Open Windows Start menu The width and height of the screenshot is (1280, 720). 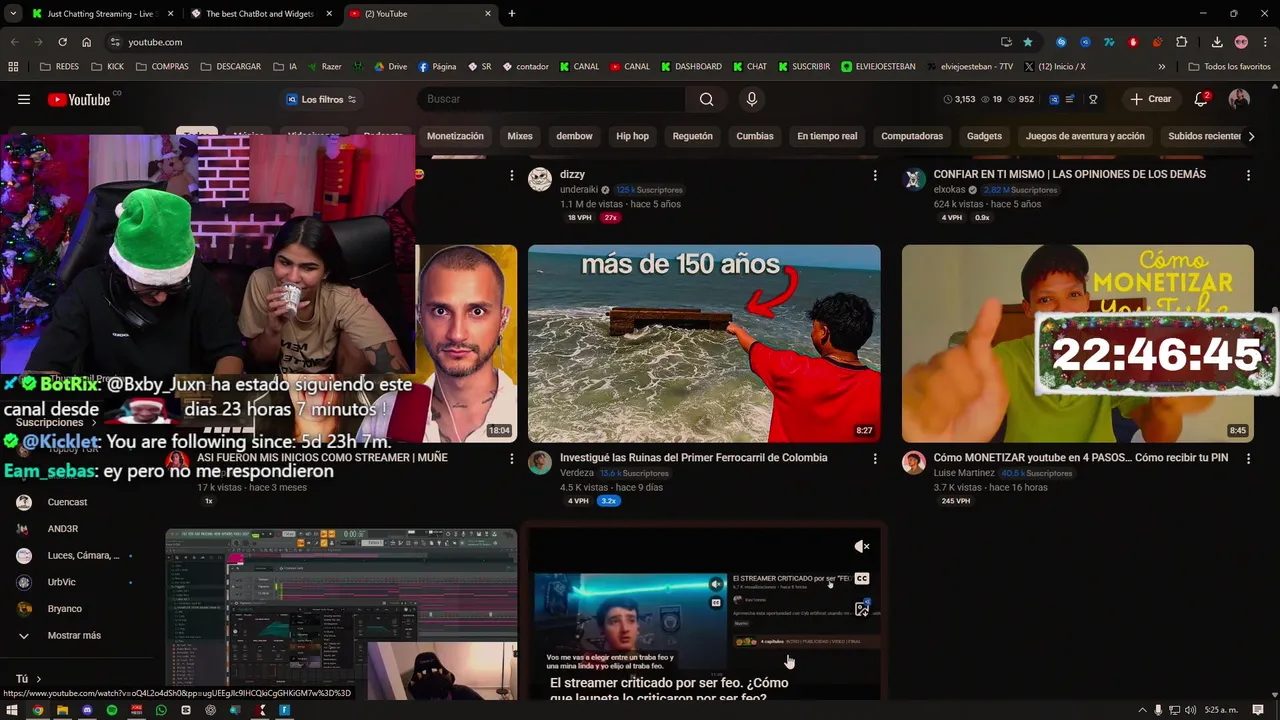tap(13, 710)
